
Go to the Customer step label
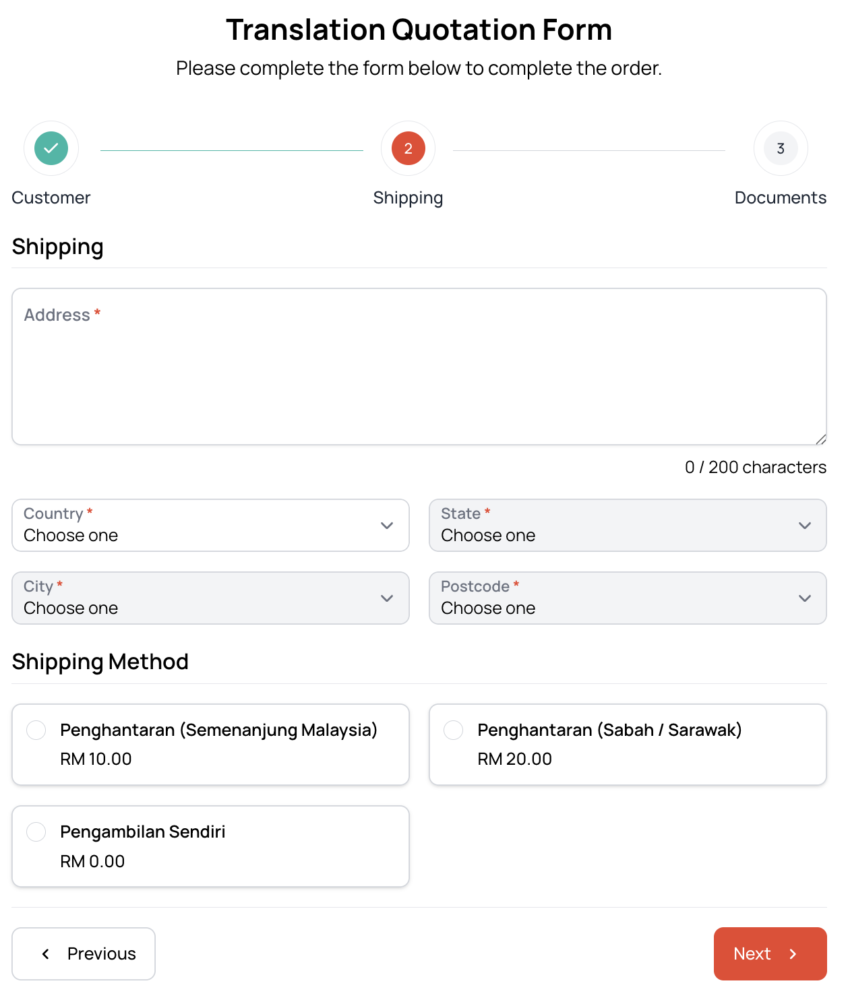point(51,198)
